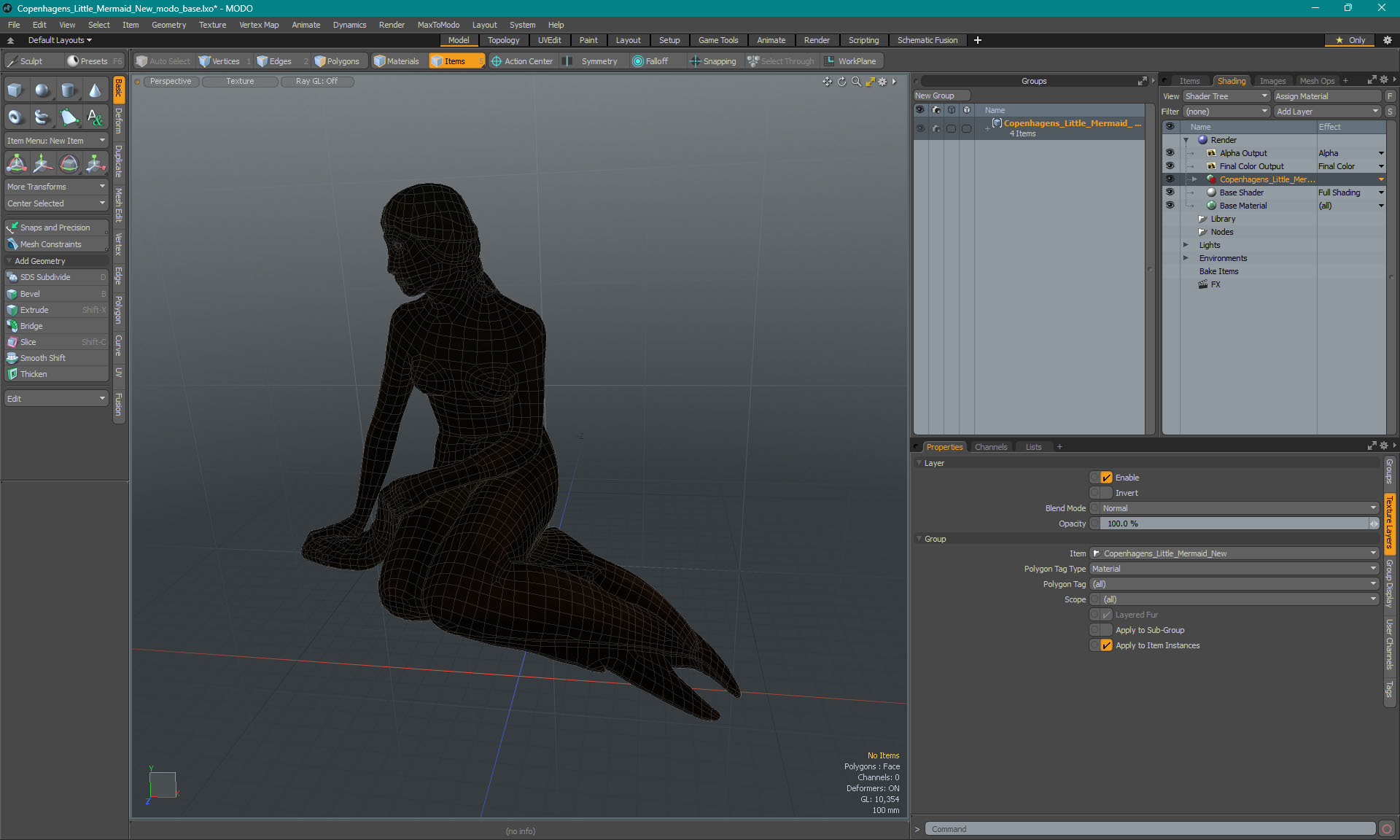Select the Cylinder primitive tool

[x=69, y=90]
